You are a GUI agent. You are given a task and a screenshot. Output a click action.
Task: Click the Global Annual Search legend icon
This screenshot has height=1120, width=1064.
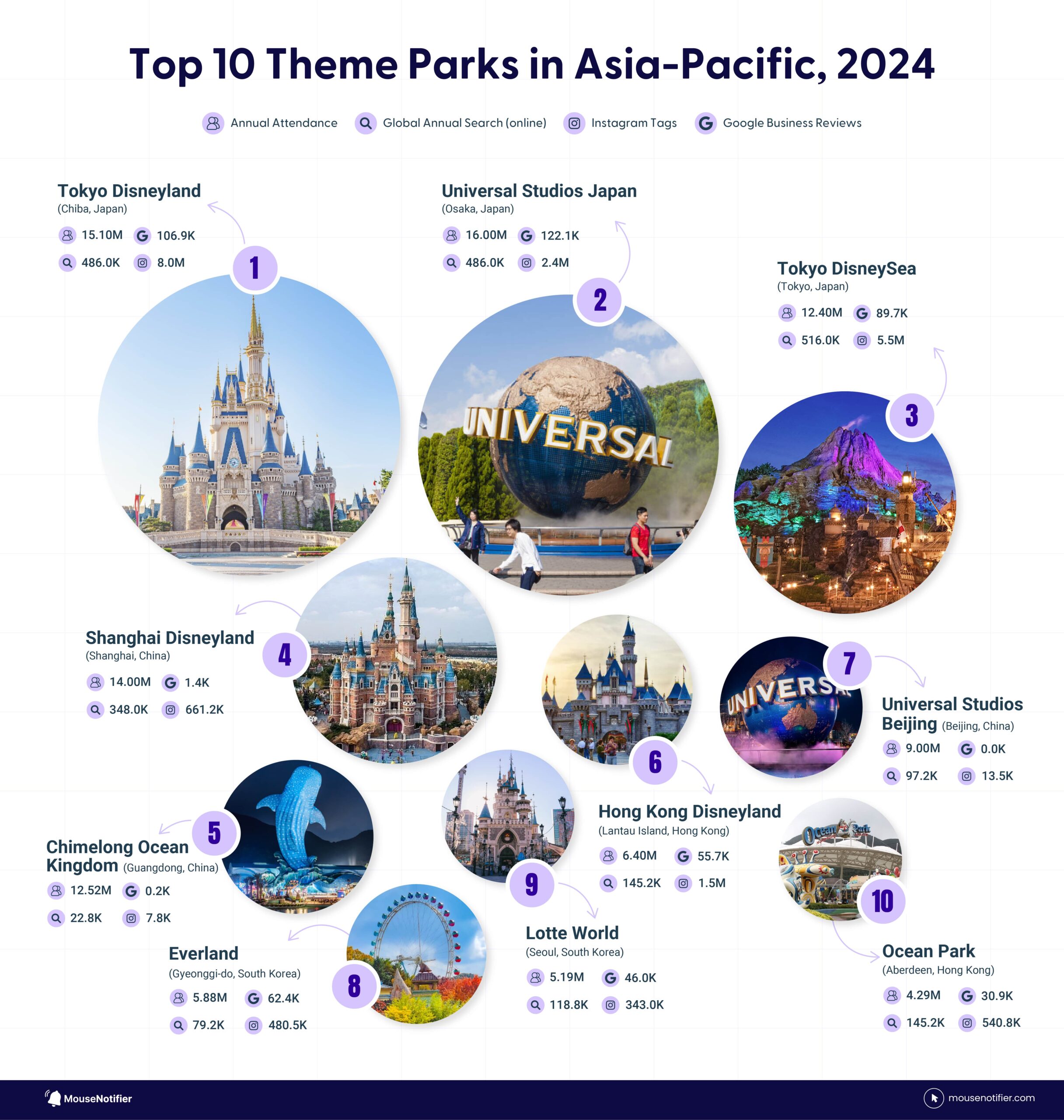(x=365, y=123)
